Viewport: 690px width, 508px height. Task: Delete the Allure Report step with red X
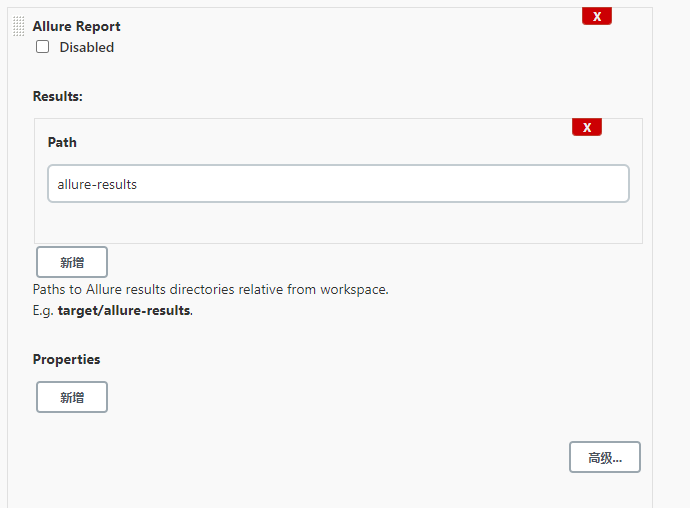pos(596,16)
